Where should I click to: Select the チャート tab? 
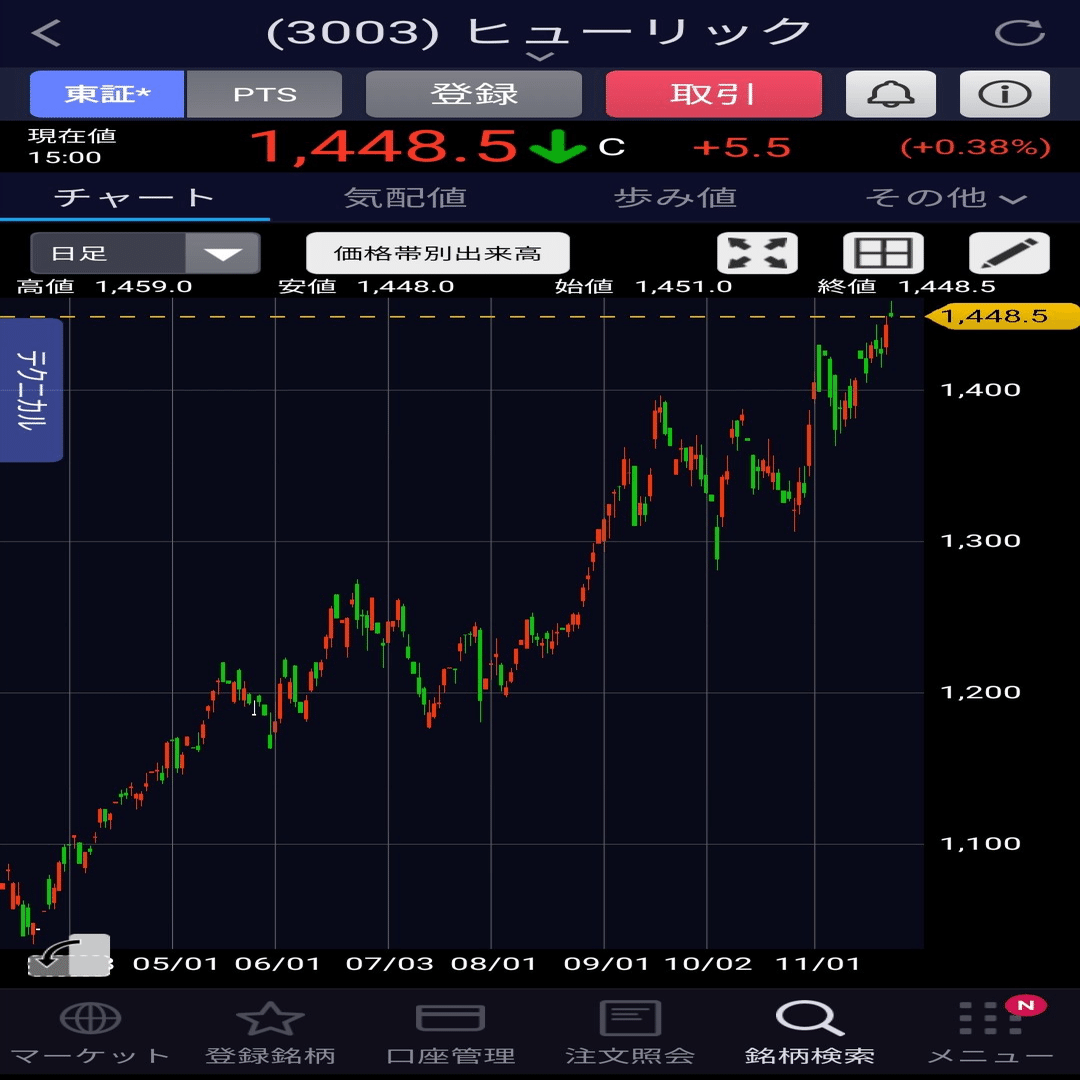coord(135,198)
